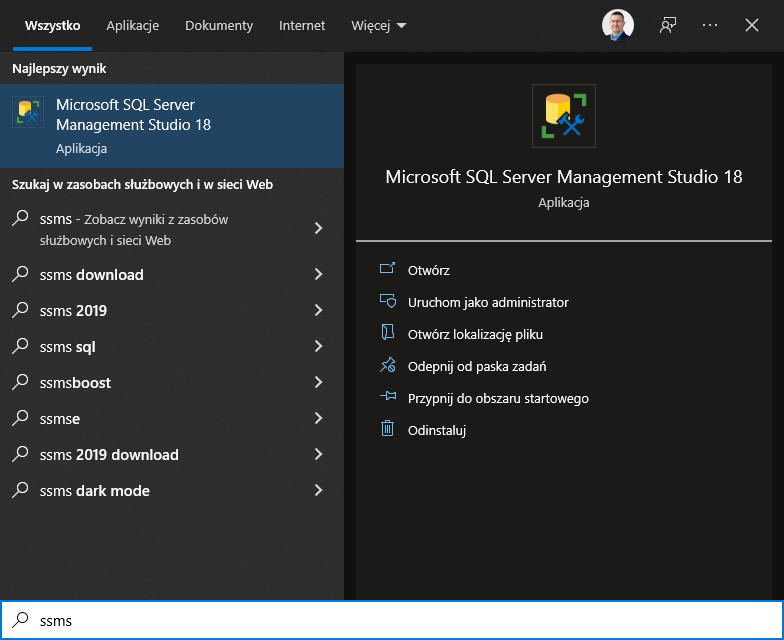Click Otwórz to launch the app
This screenshot has height=640, width=784.
[x=429, y=270]
